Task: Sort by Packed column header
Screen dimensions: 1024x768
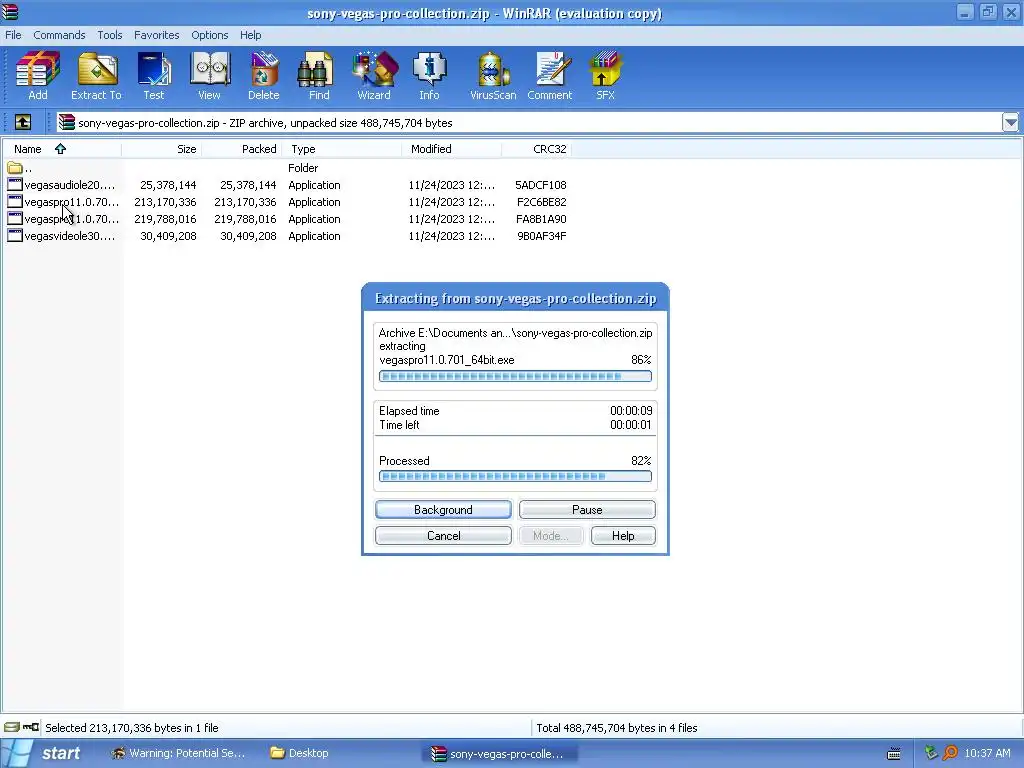Action: click(241, 149)
